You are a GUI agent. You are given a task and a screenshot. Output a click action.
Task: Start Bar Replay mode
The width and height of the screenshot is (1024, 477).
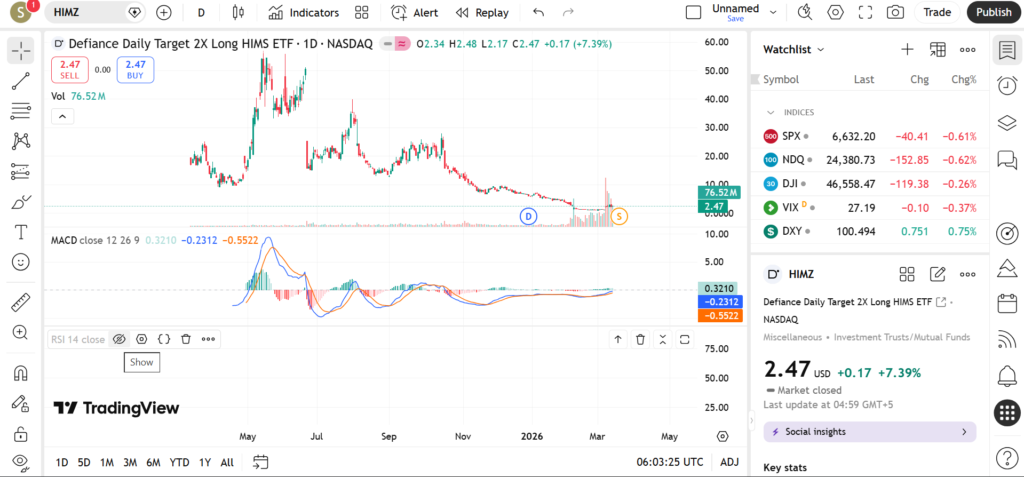click(481, 13)
